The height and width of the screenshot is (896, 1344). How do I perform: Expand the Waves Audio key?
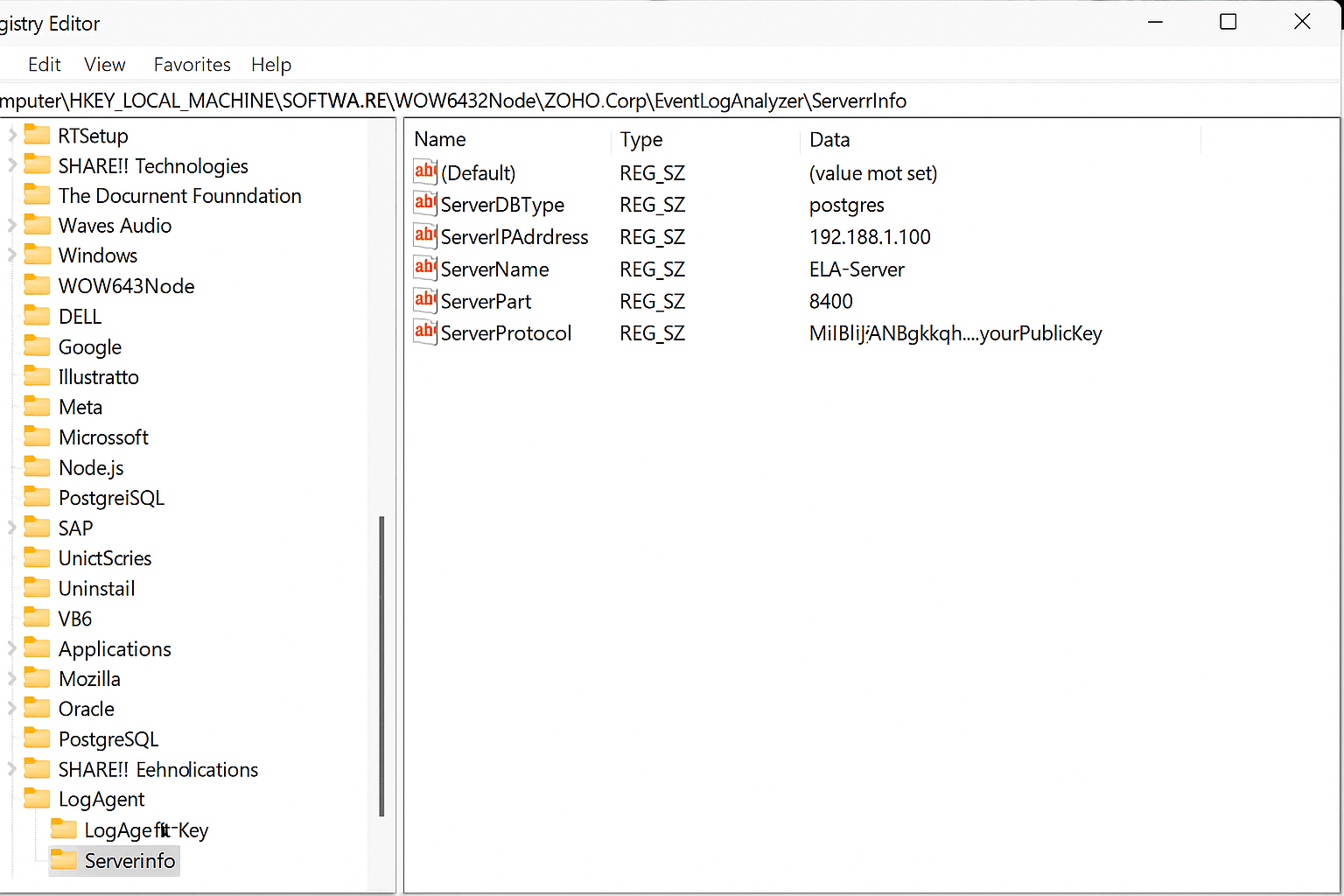point(12,226)
